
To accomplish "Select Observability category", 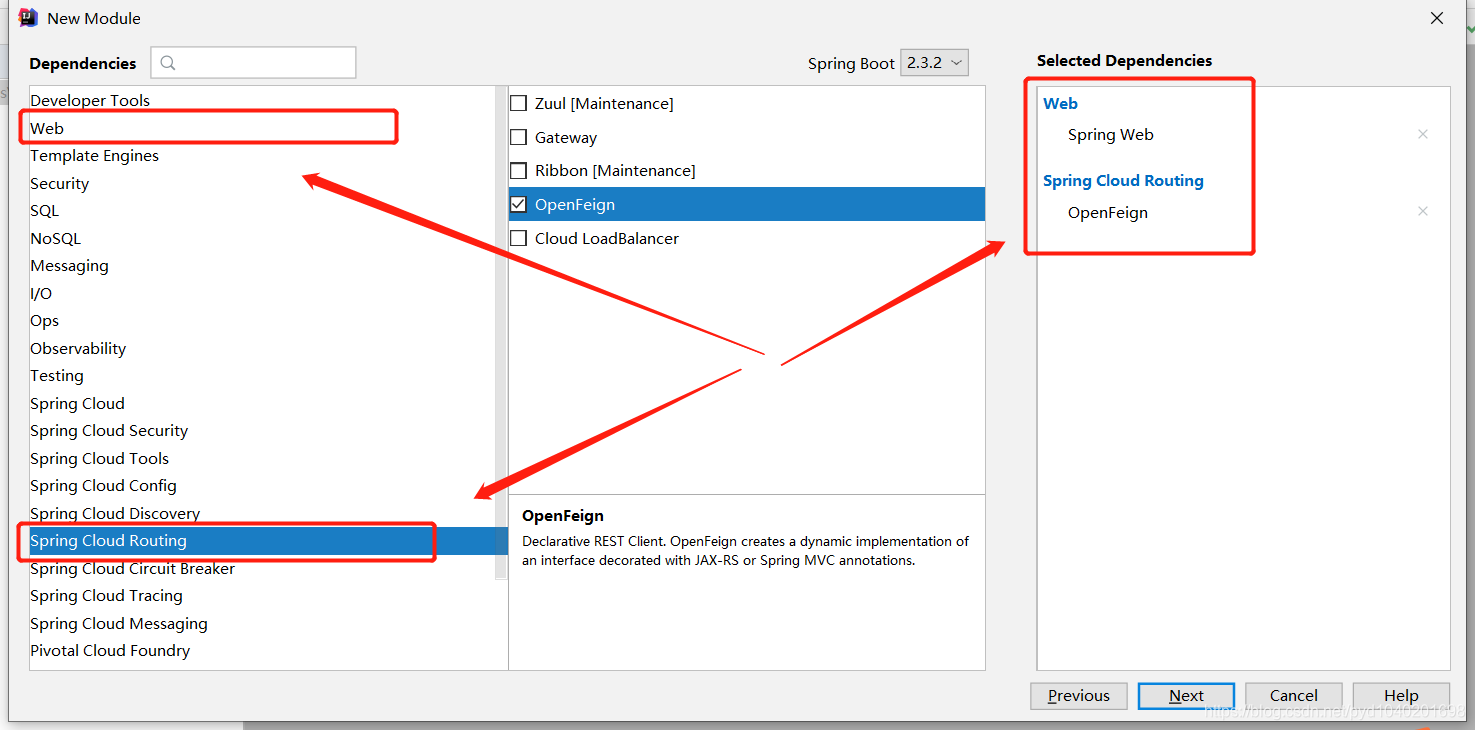I will (x=78, y=348).
